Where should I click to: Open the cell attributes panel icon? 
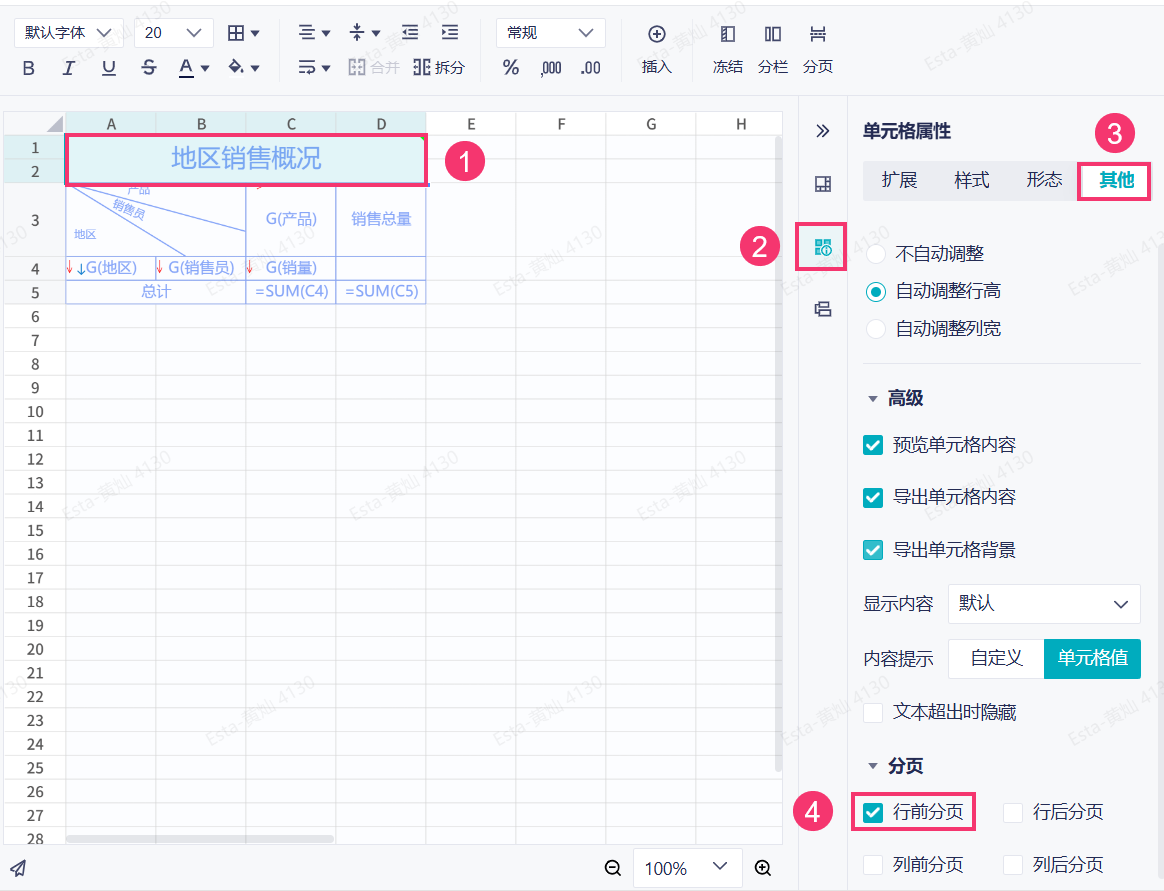823,247
